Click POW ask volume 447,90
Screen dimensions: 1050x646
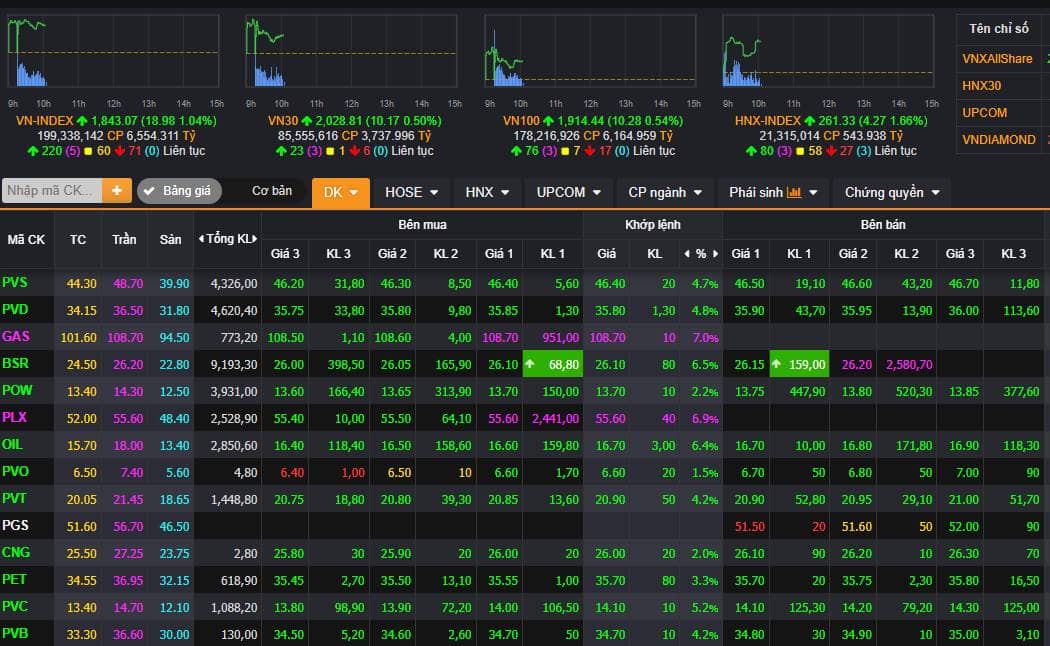pyautogui.click(x=807, y=392)
